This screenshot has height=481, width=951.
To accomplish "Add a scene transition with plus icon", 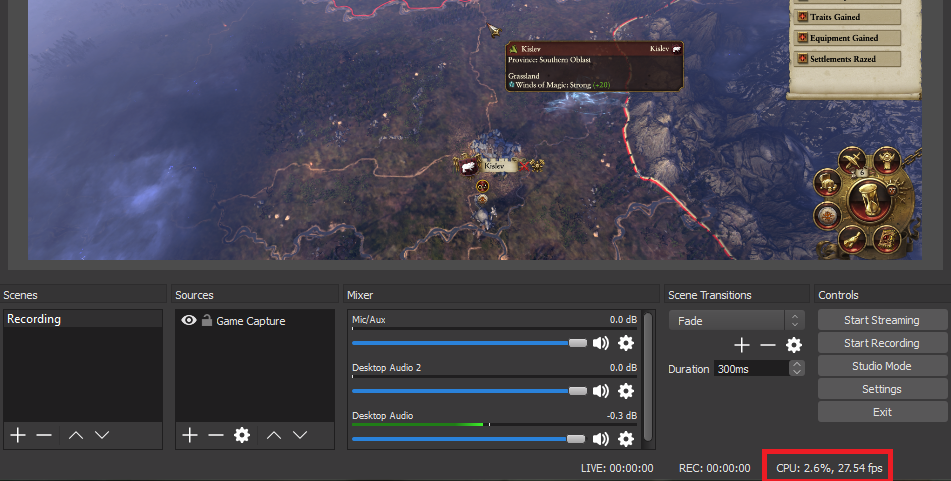I will coord(742,345).
